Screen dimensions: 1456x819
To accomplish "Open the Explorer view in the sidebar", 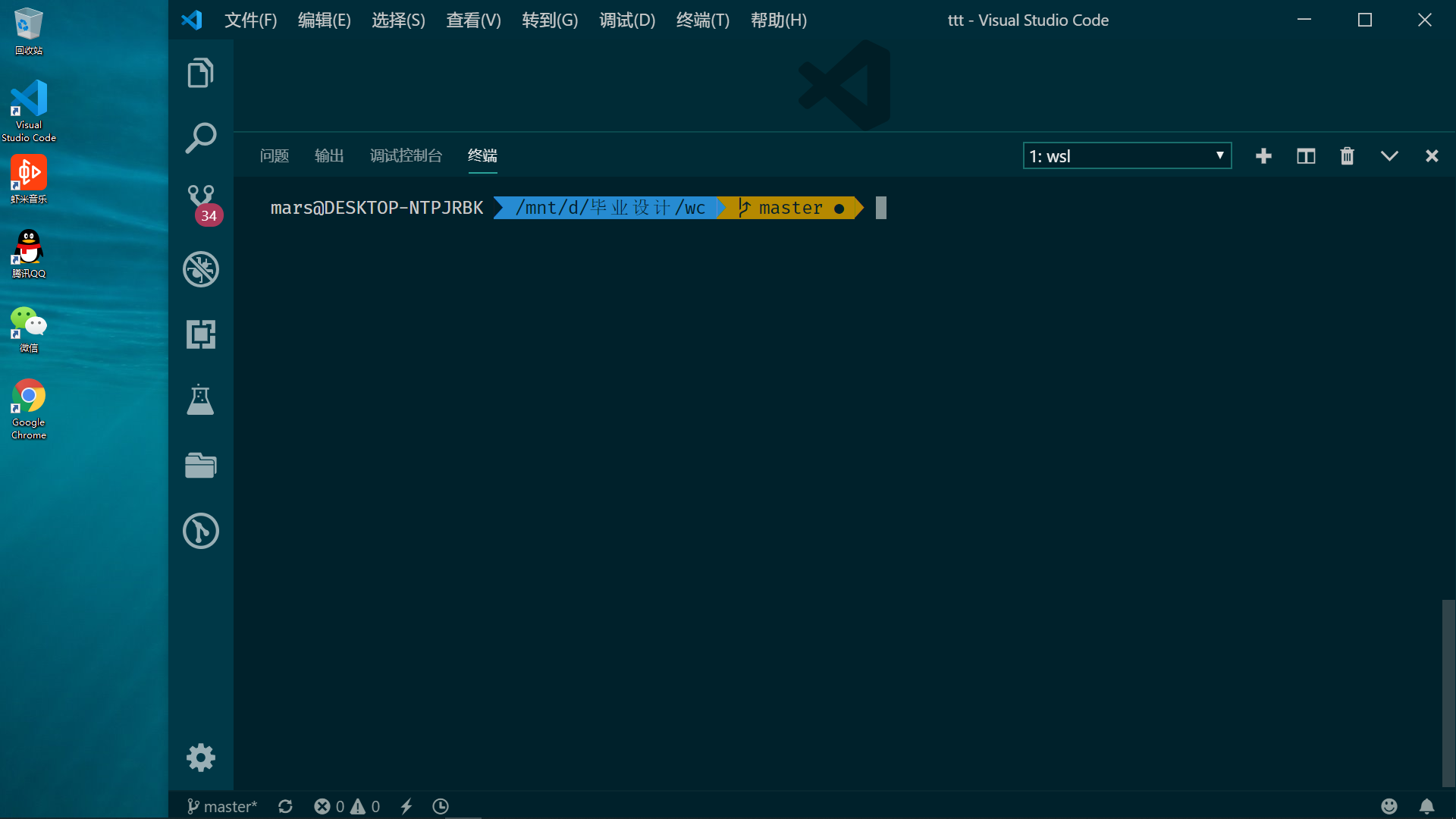I will click(x=199, y=73).
